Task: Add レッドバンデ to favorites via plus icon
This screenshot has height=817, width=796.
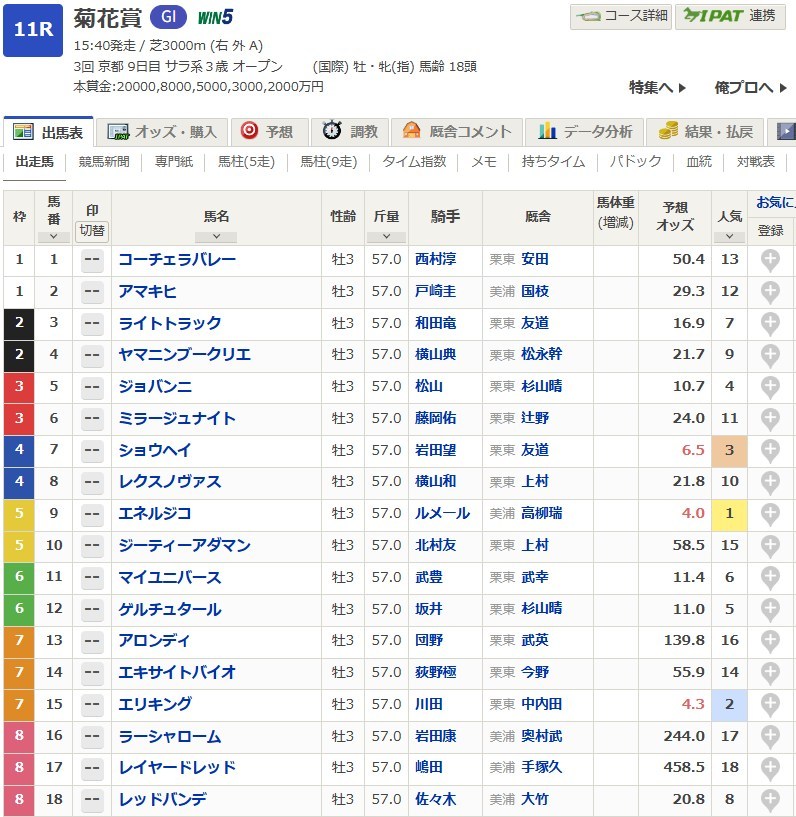Action: tap(769, 800)
